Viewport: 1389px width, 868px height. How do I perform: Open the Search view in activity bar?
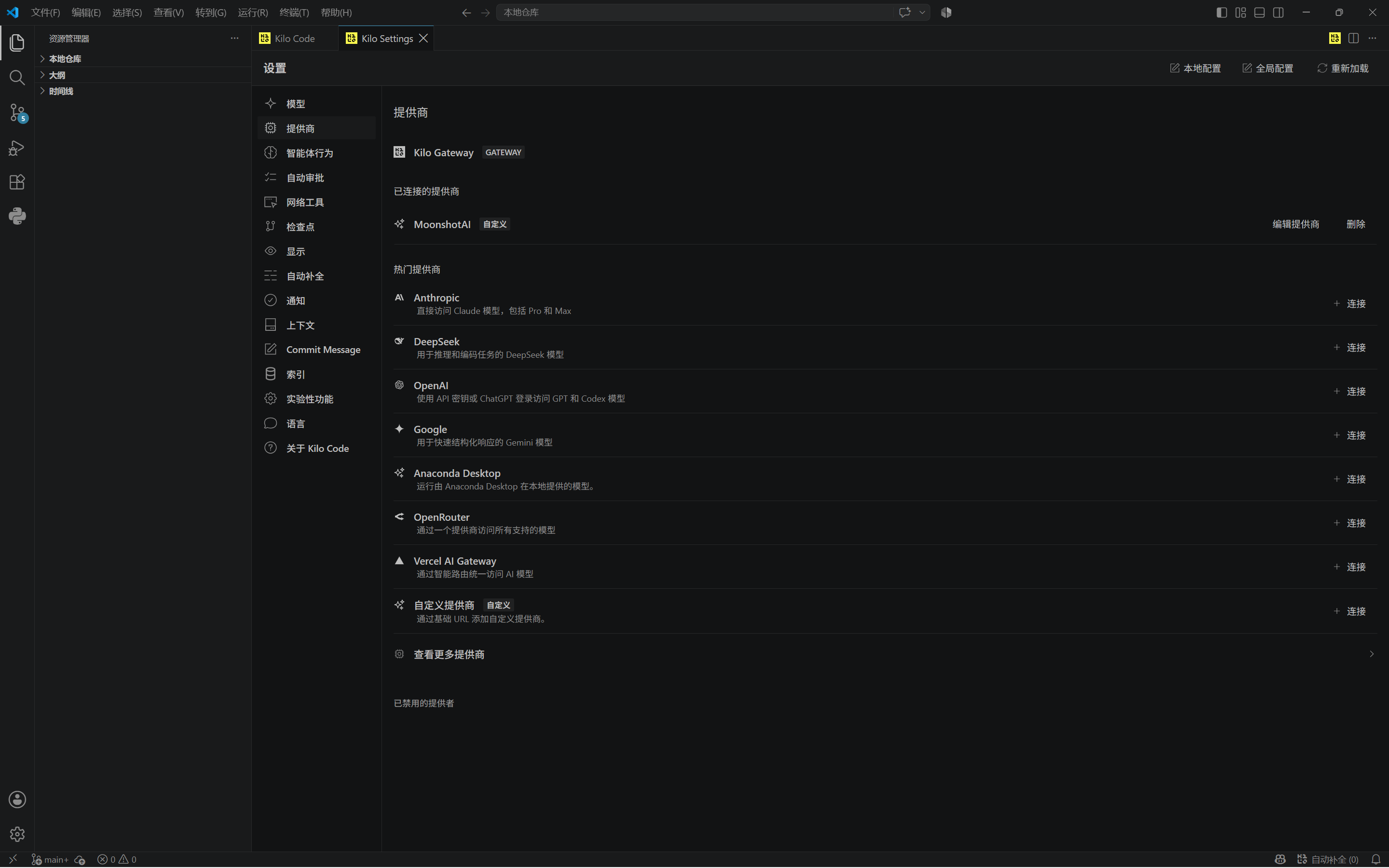click(17, 78)
